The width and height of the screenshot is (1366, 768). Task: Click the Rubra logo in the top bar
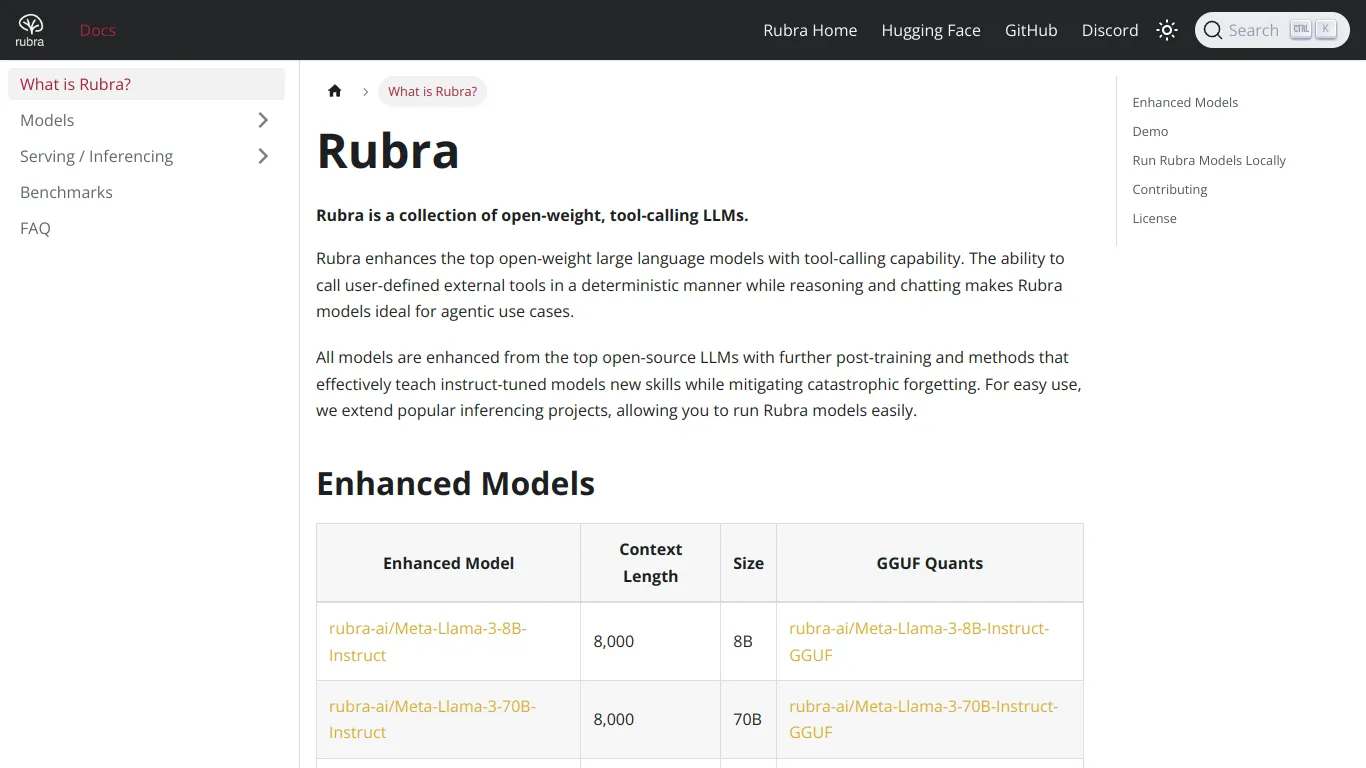tap(29, 30)
